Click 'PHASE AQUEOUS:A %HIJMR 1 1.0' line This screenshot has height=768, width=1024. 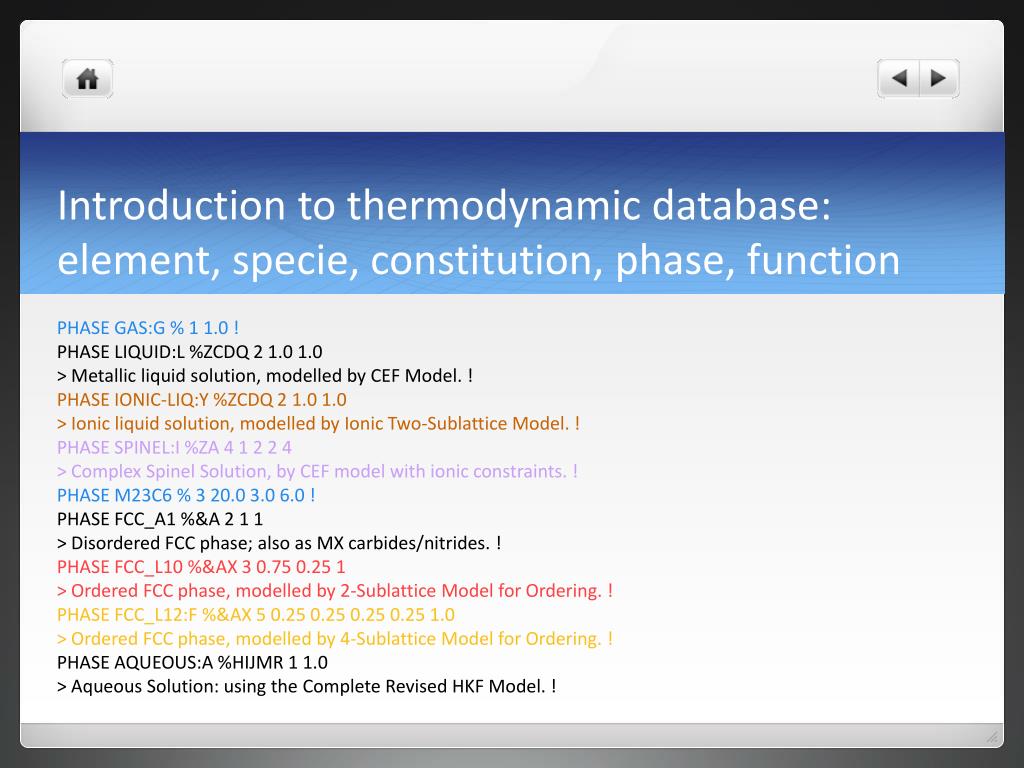pos(193,663)
